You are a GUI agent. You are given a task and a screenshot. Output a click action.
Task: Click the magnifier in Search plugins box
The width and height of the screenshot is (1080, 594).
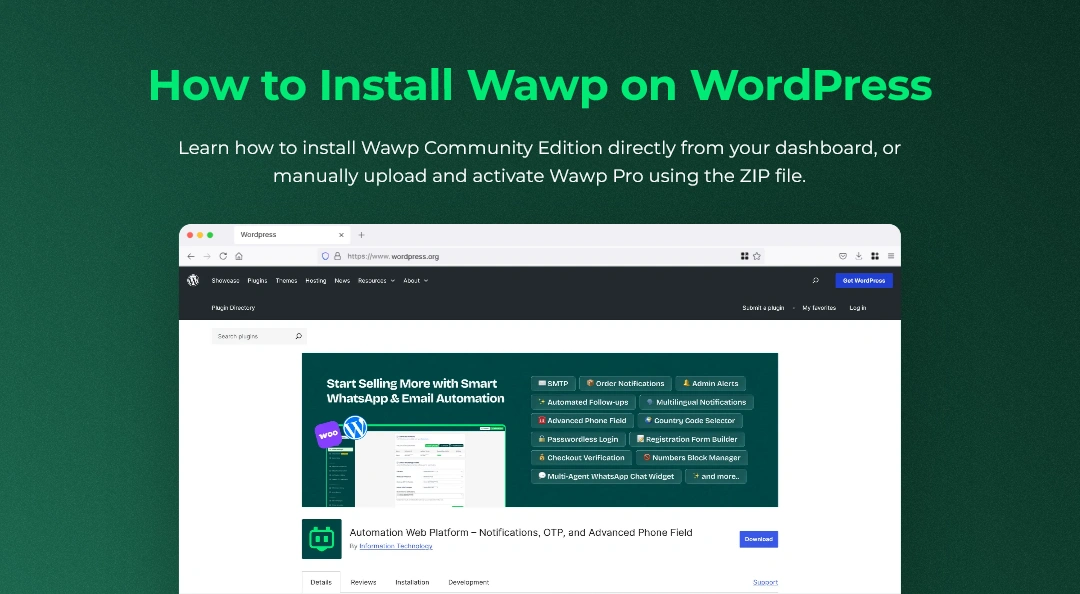tap(299, 336)
